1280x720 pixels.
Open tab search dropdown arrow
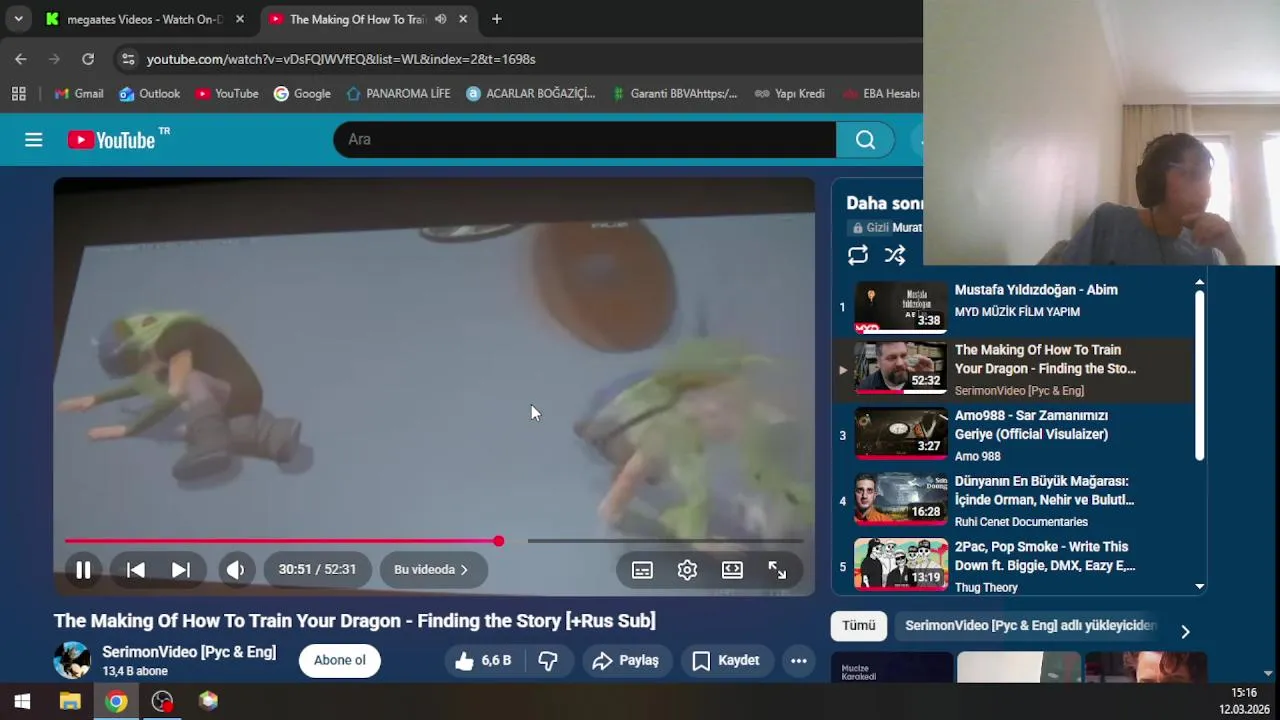18,19
